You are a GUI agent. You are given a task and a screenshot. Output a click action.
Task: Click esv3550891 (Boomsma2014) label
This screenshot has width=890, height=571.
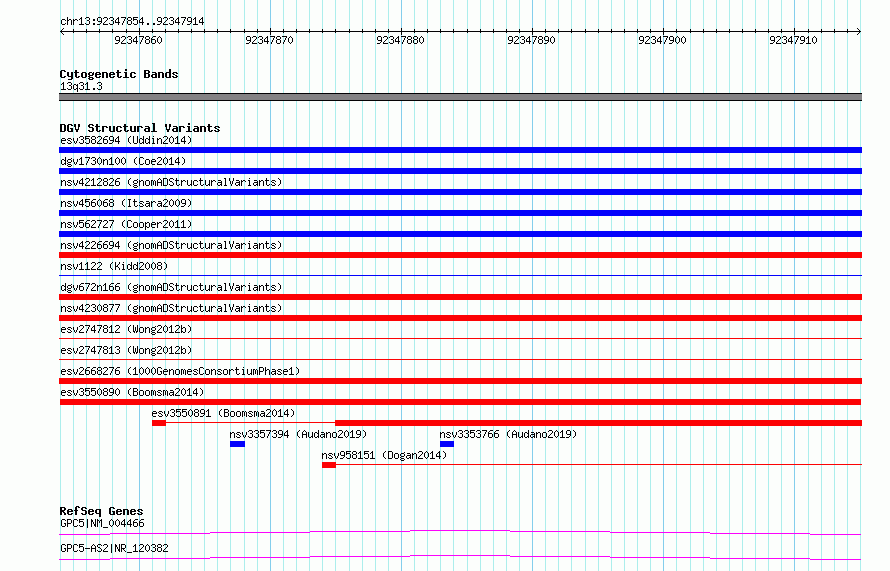[x=223, y=413]
